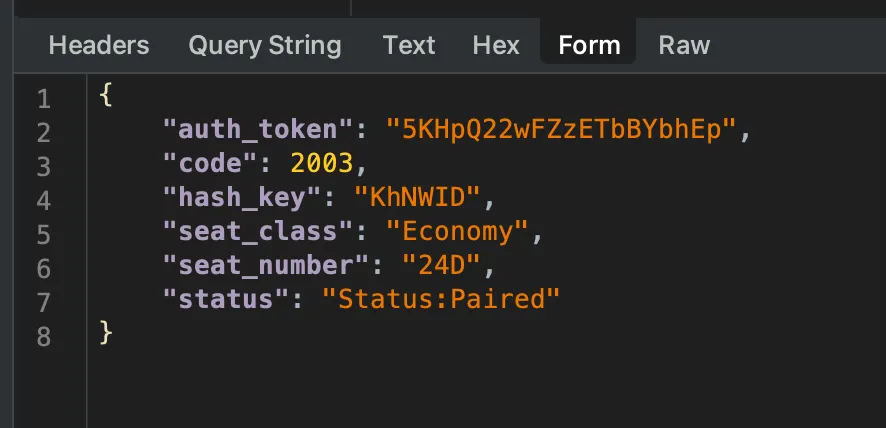
Task: Open the Query String tab
Action: point(265,45)
